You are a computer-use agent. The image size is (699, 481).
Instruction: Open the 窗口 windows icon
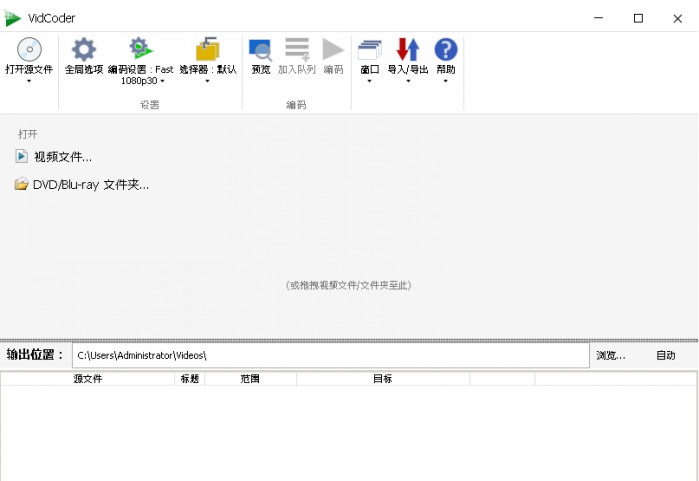(x=370, y=49)
